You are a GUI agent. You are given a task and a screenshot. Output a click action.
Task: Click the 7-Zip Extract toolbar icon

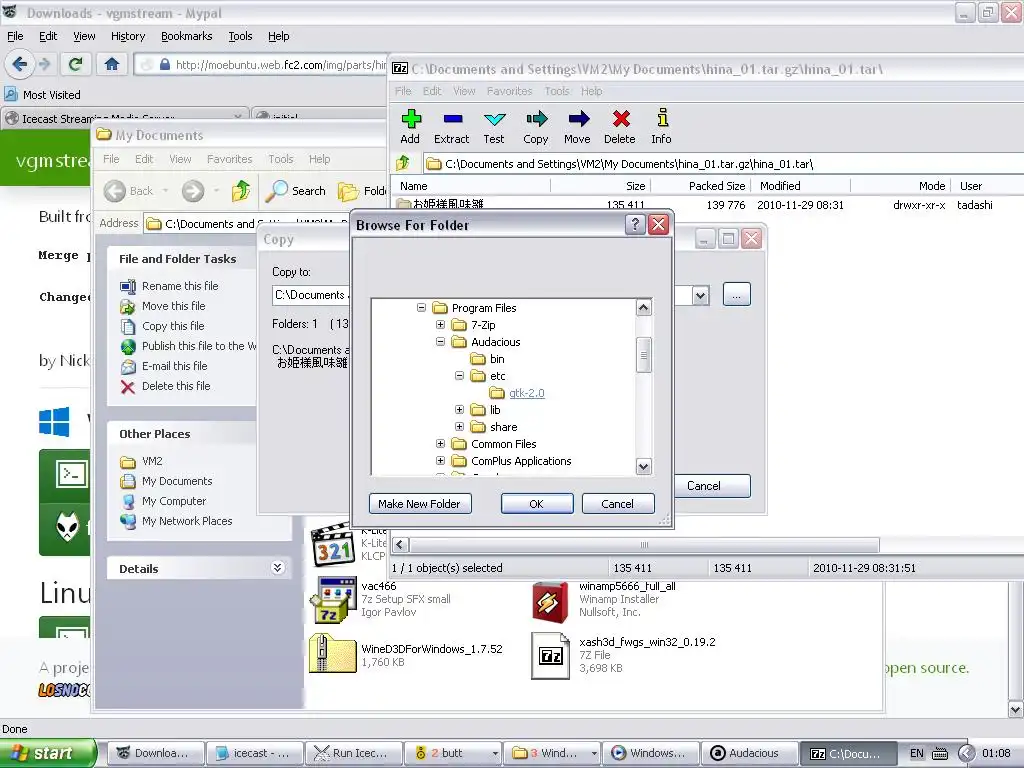[452, 120]
